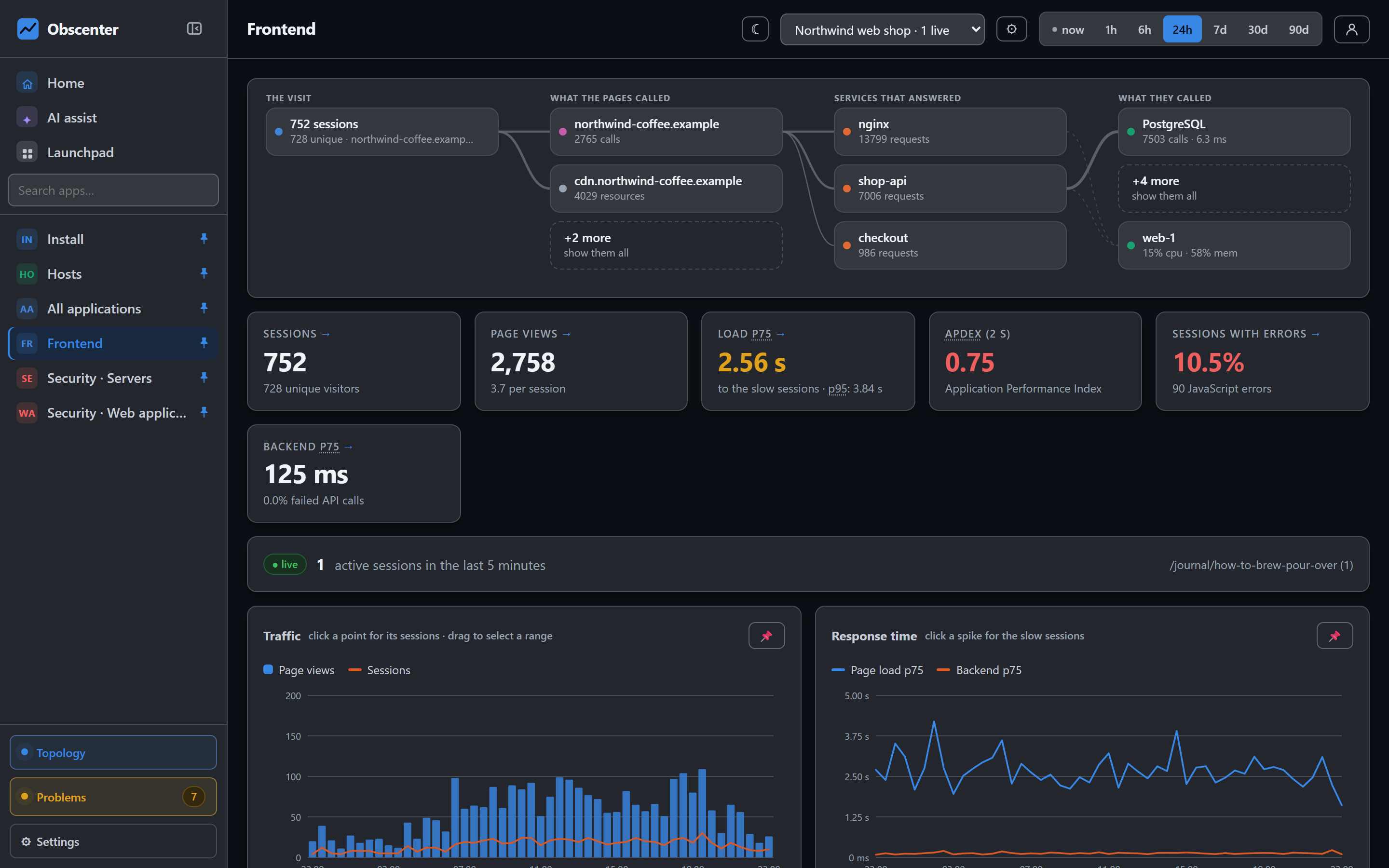Toggle dark mode with the moon icon
Screen dimensions: 1389x868
(x=755, y=29)
